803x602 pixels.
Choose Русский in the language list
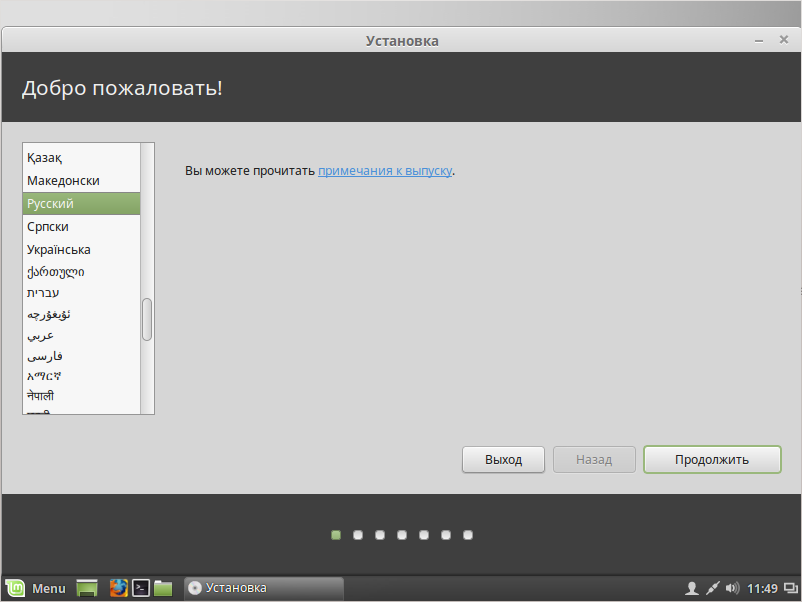pyautogui.click(x=50, y=204)
